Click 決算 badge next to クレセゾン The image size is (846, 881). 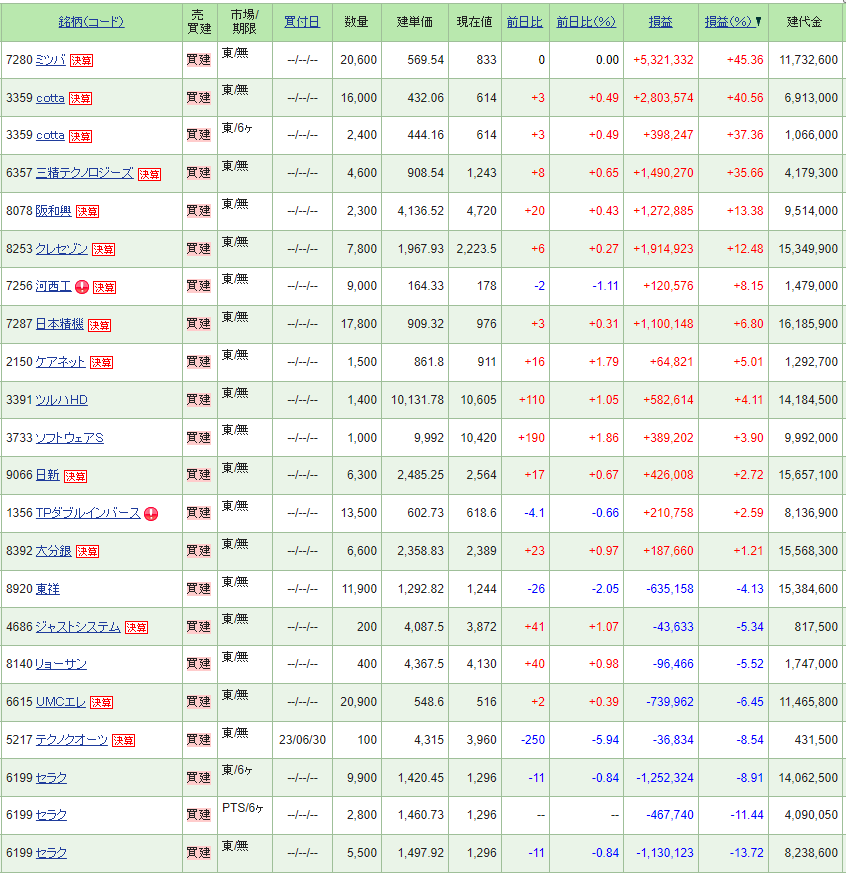(x=103, y=249)
